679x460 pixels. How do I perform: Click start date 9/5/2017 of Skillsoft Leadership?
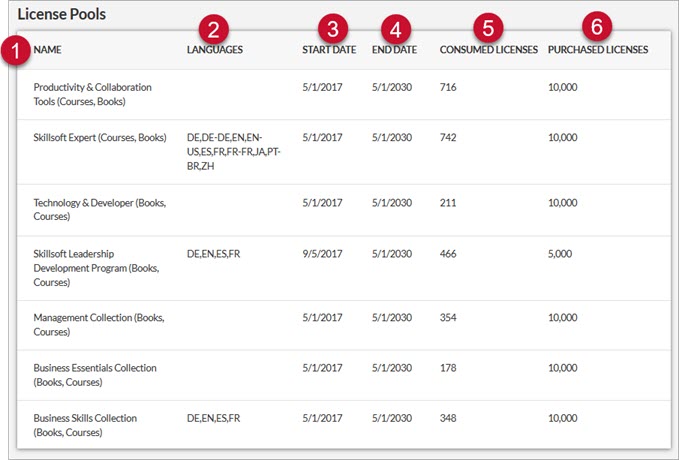[x=322, y=254]
